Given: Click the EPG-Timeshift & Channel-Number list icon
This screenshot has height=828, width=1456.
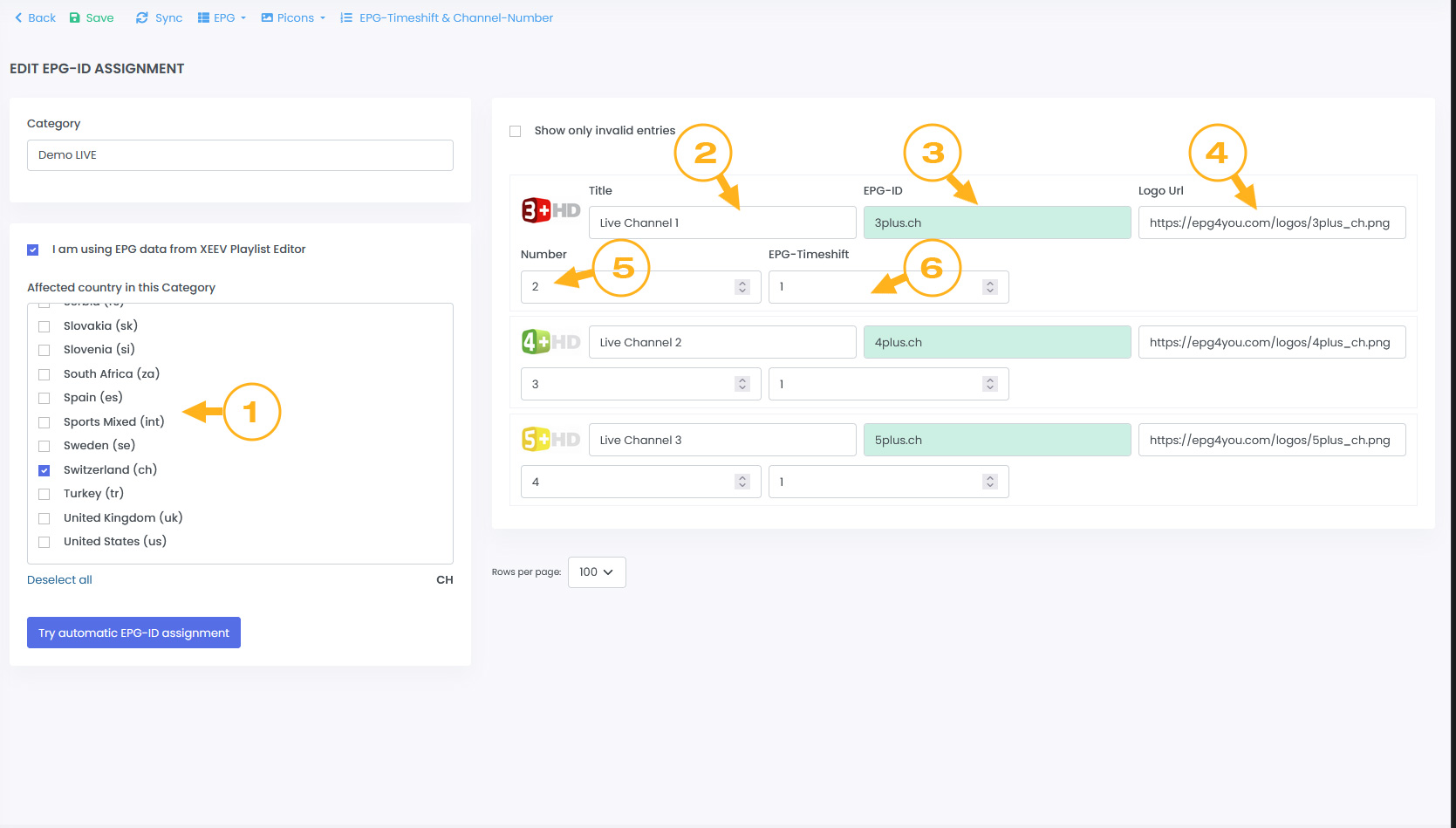Looking at the screenshot, I should 346,17.
